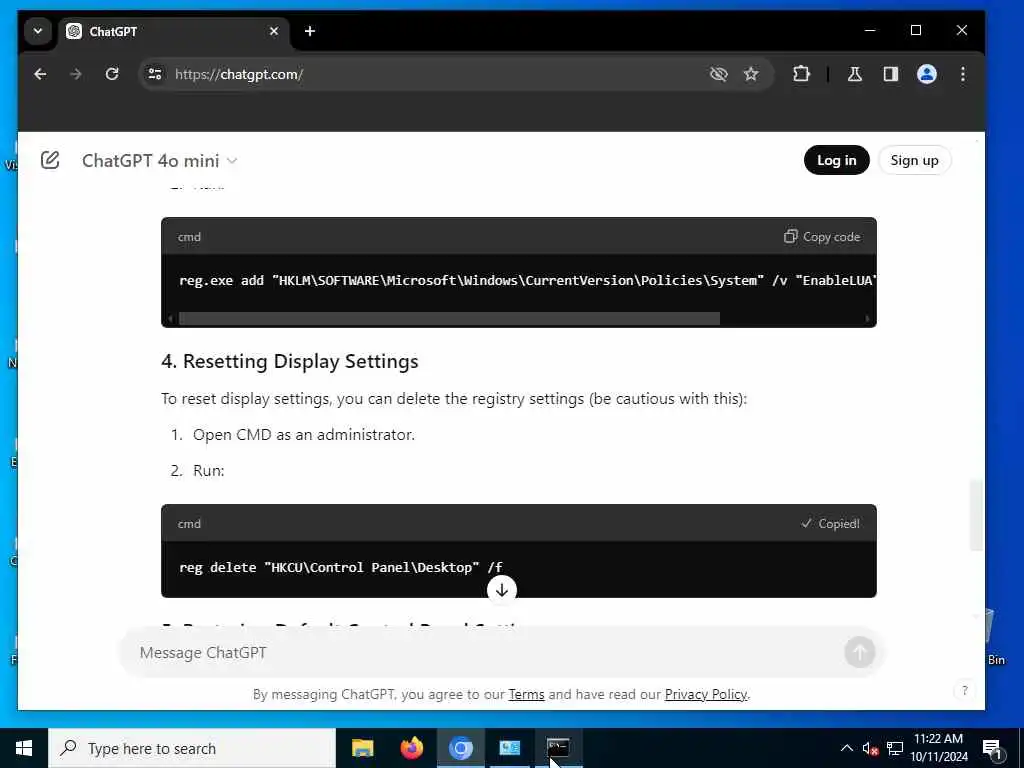Screen dimensions: 1024x768
Task: Open the tab search dropdown arrow
Action: click(x=38, y=31)
